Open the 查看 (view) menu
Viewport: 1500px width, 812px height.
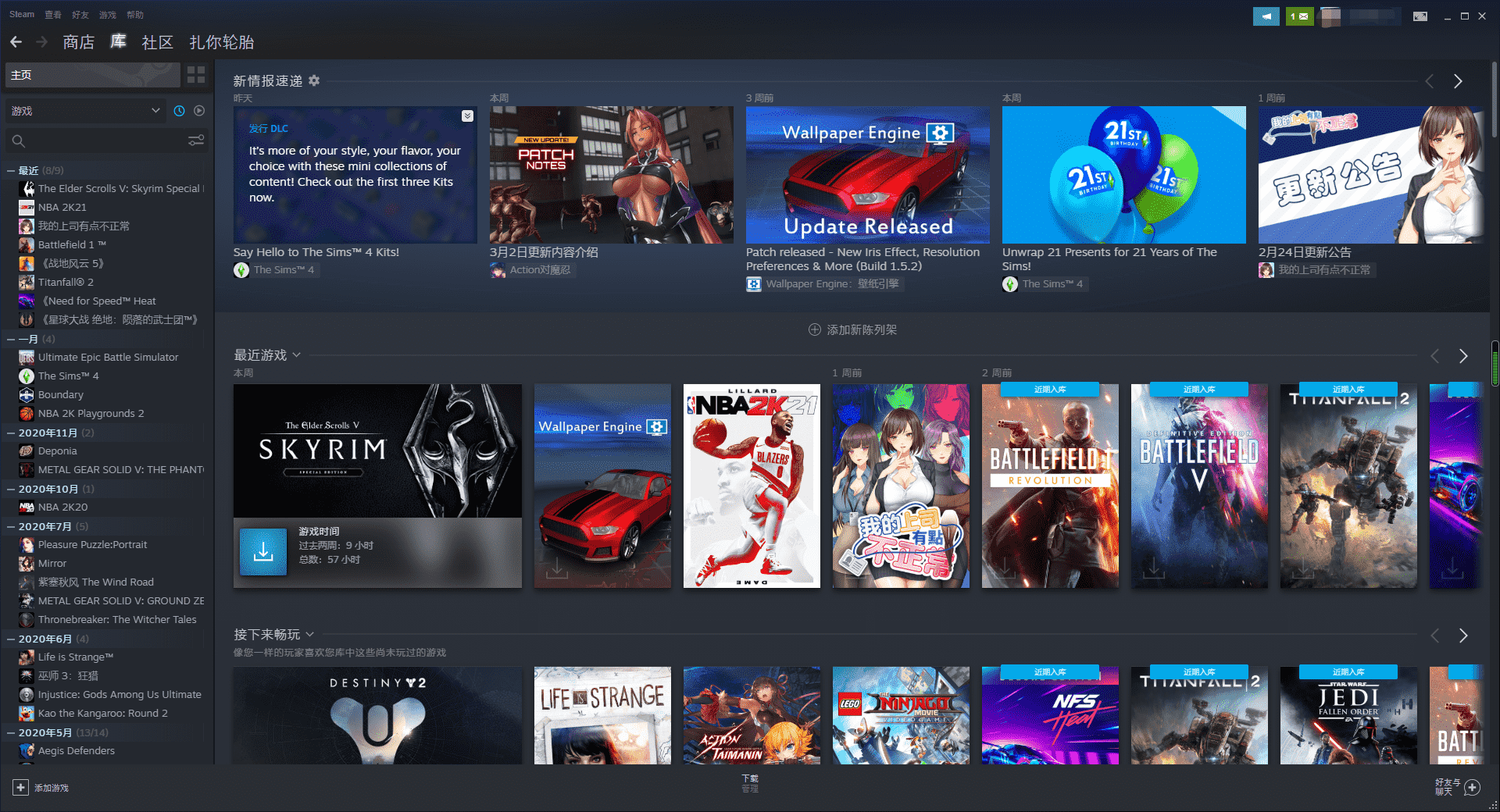[x=53, y=15]
